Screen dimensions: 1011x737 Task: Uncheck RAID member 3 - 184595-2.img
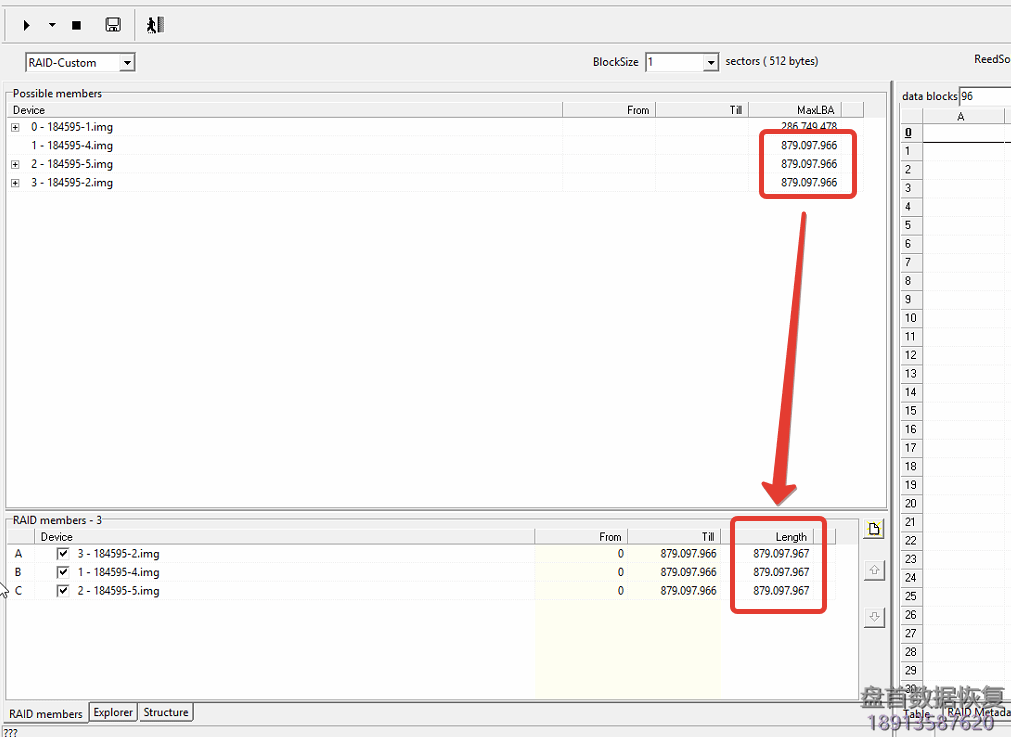[63, 553]
